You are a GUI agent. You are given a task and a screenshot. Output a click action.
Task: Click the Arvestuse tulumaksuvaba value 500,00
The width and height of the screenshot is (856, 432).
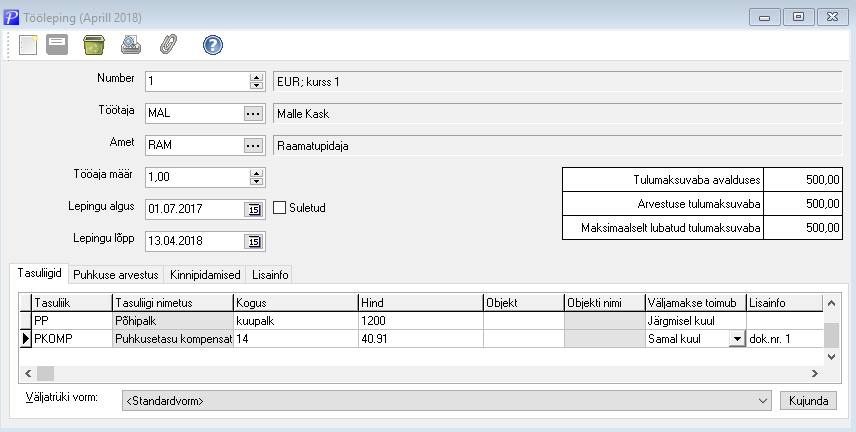802,204
